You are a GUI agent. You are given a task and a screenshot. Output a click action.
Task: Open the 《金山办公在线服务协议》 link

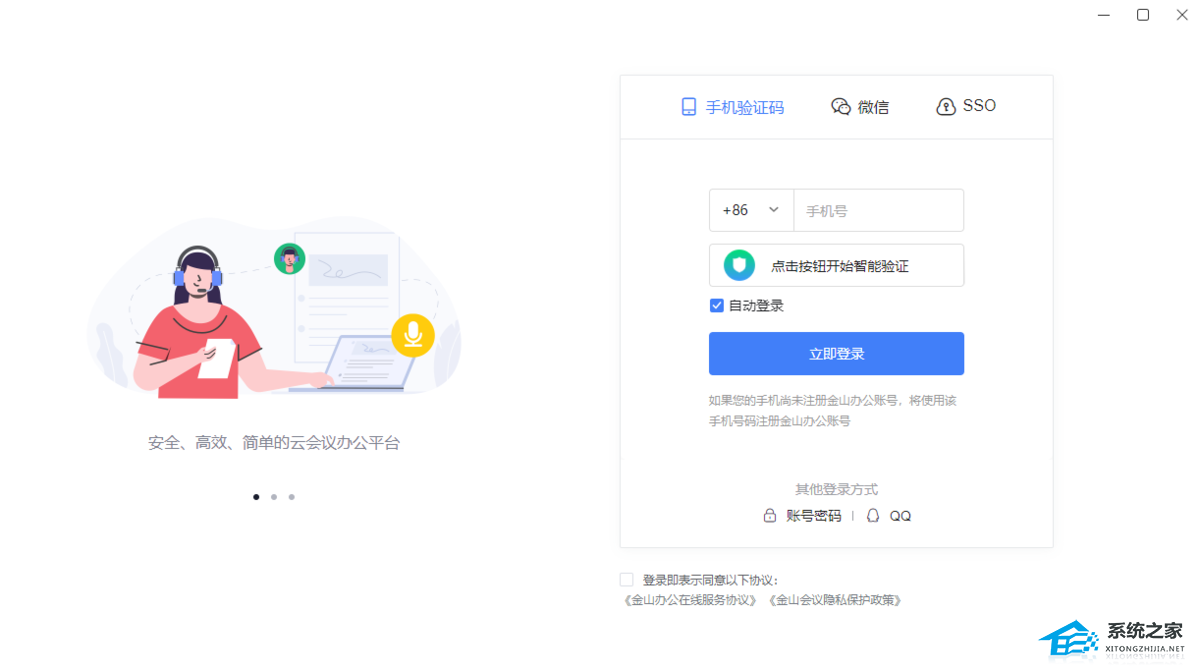click(x=690, y=600)
